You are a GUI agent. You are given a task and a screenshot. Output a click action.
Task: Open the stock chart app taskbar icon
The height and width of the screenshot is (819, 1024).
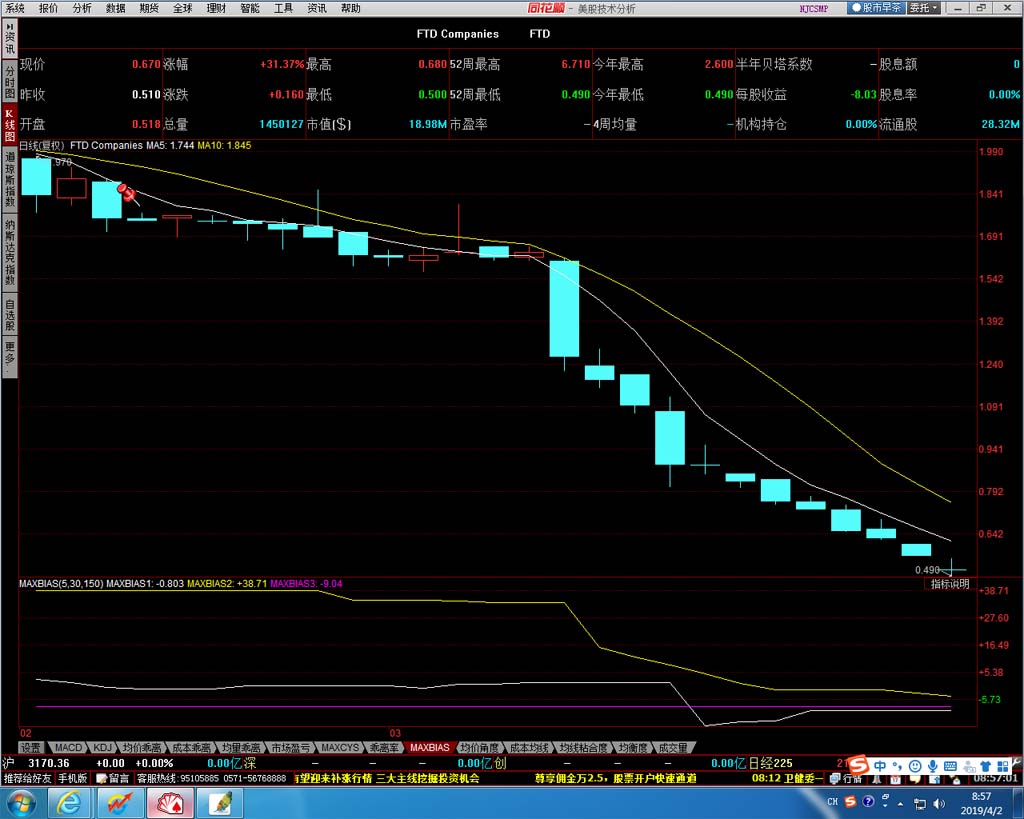click(x=120, y=803)
